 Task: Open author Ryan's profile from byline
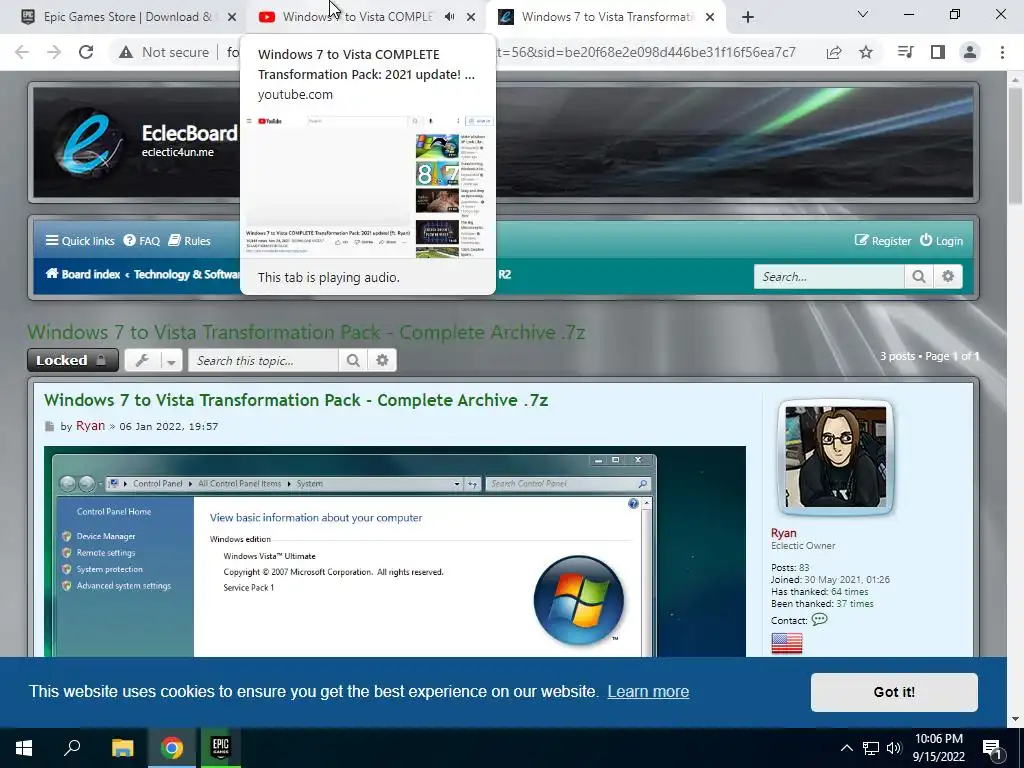click(x=90, y=426)
